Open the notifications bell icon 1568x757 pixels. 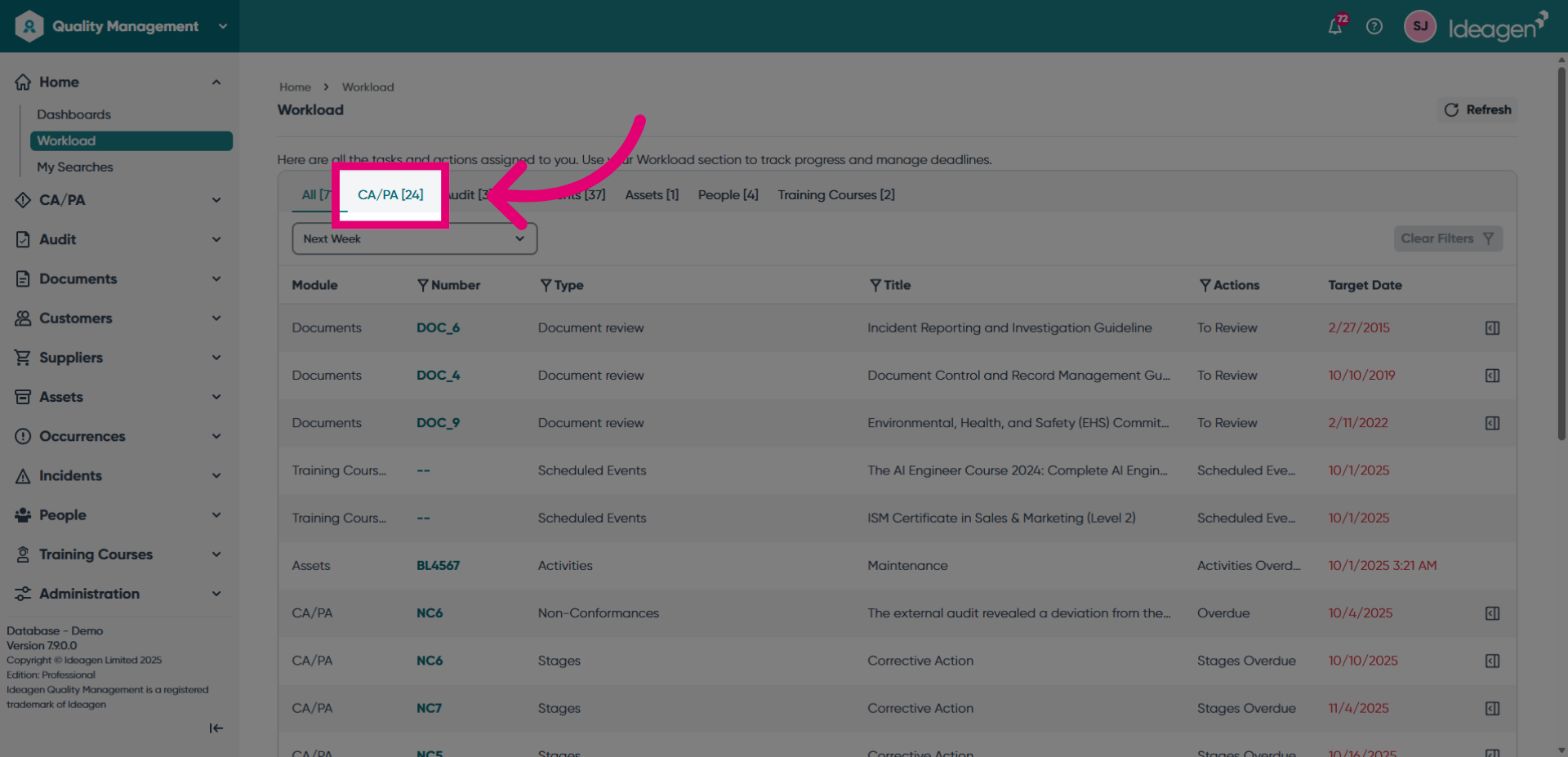[x=1334, y=26]
